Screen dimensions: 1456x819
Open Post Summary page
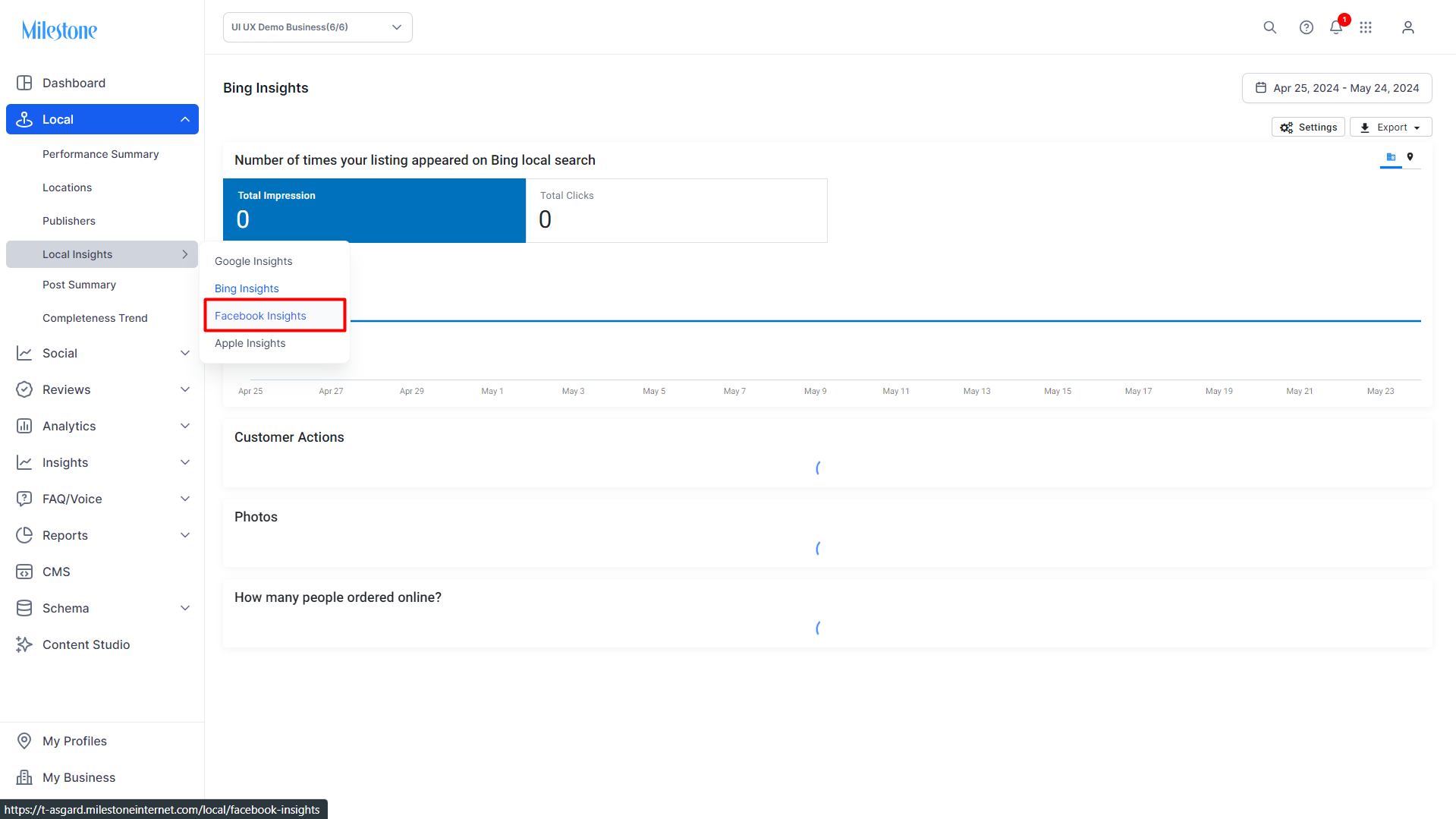point(80,285)
